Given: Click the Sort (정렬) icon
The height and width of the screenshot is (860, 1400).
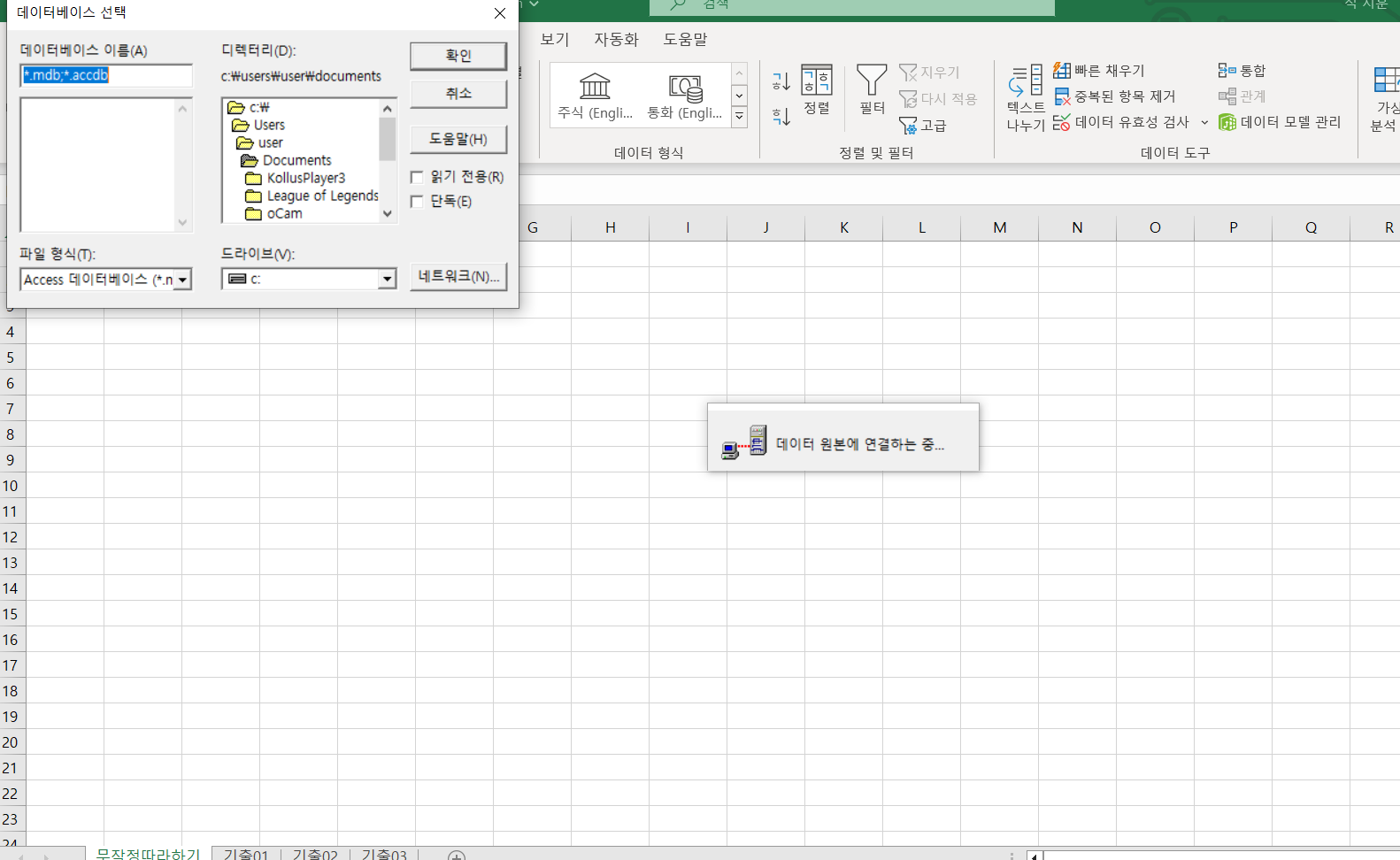Looking at the screenshot, I should [x=816, y=81].
